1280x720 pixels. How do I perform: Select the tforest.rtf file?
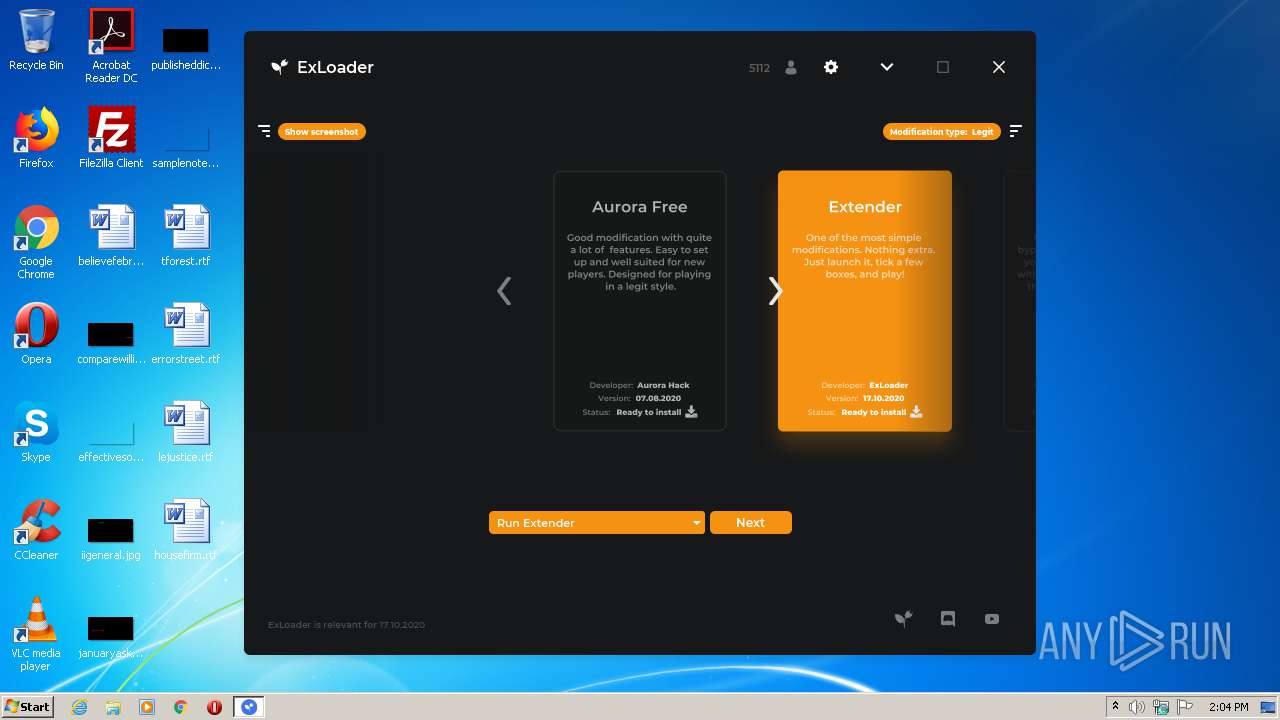(x=186, y=236)
